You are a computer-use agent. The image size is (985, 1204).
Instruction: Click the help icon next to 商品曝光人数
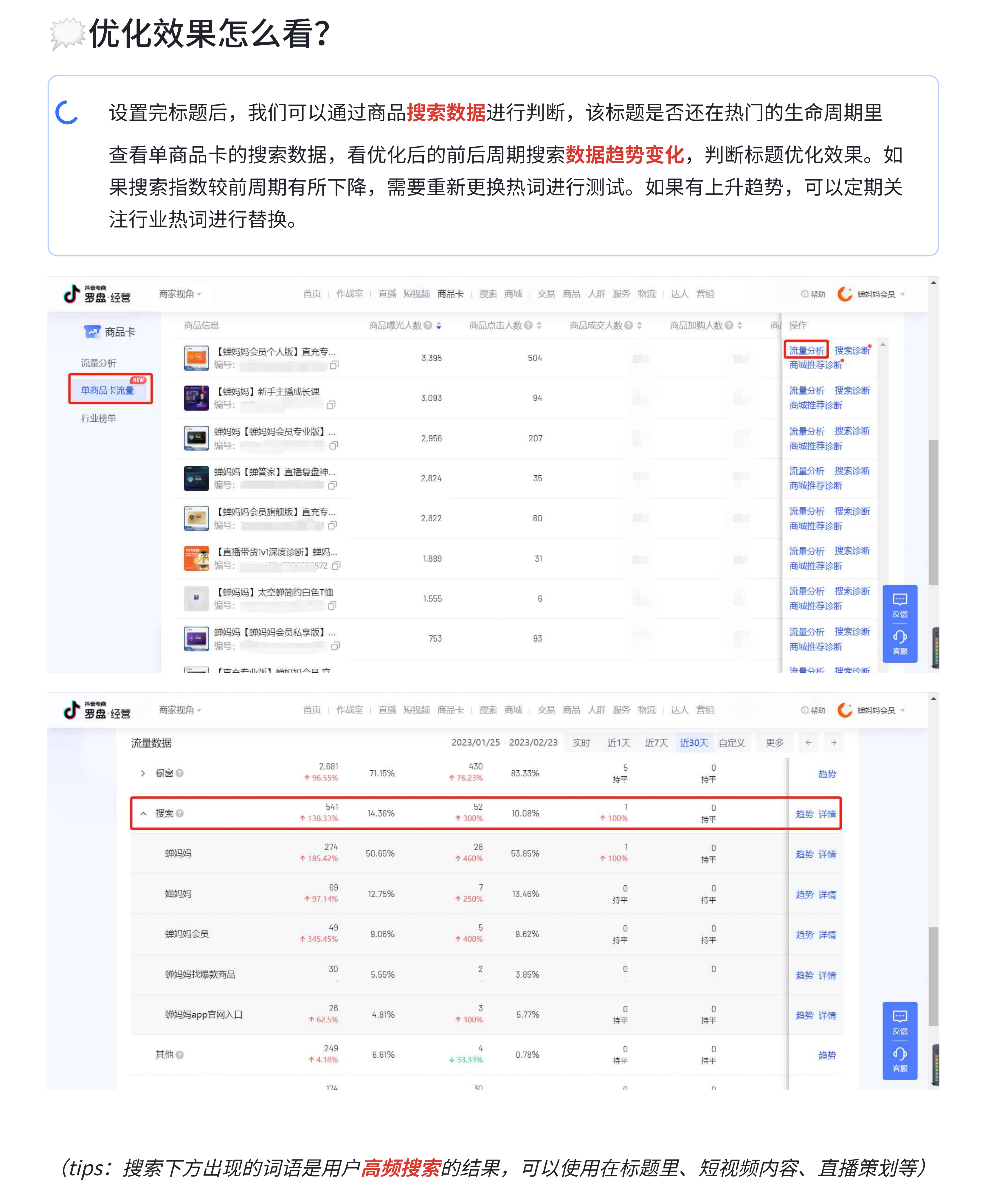[x=428, y=326]
